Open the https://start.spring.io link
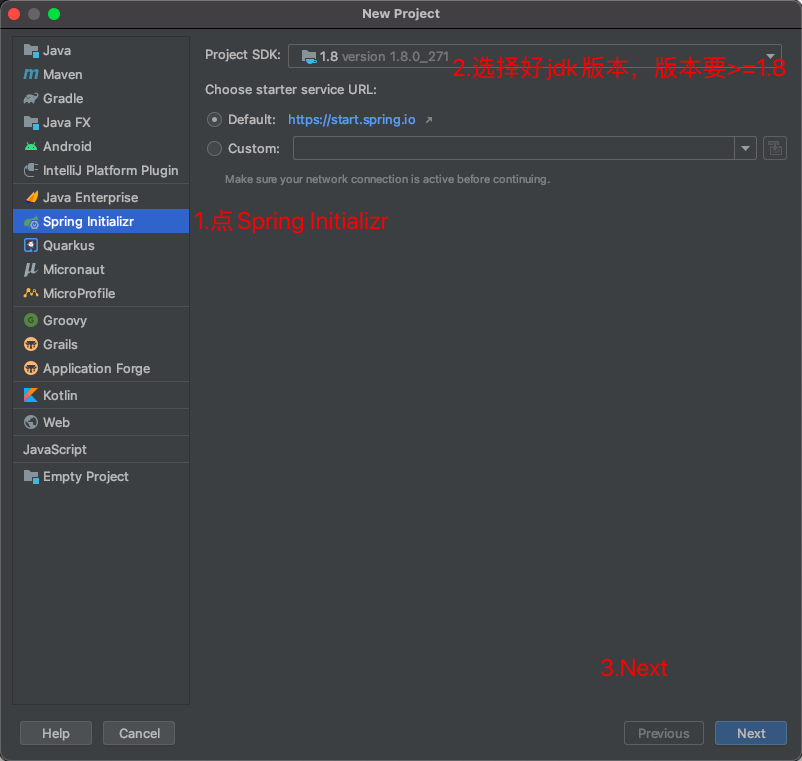Screen dimensions: 802x761 coord(352,120)
